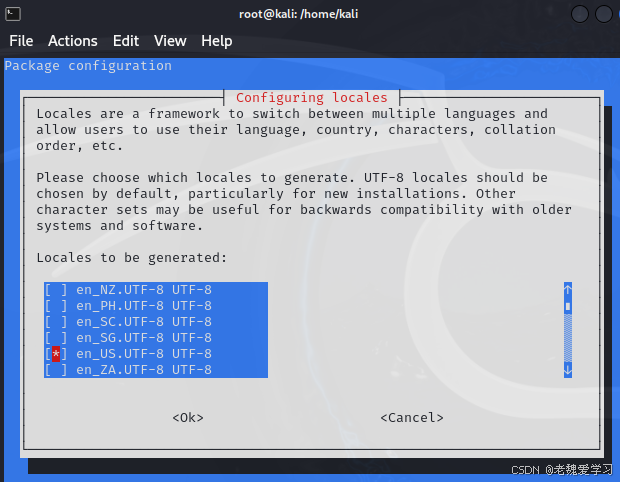The height and width of the screenshot is (482, 620).
Task: Click the second round window control button
Action: point(604,14)
